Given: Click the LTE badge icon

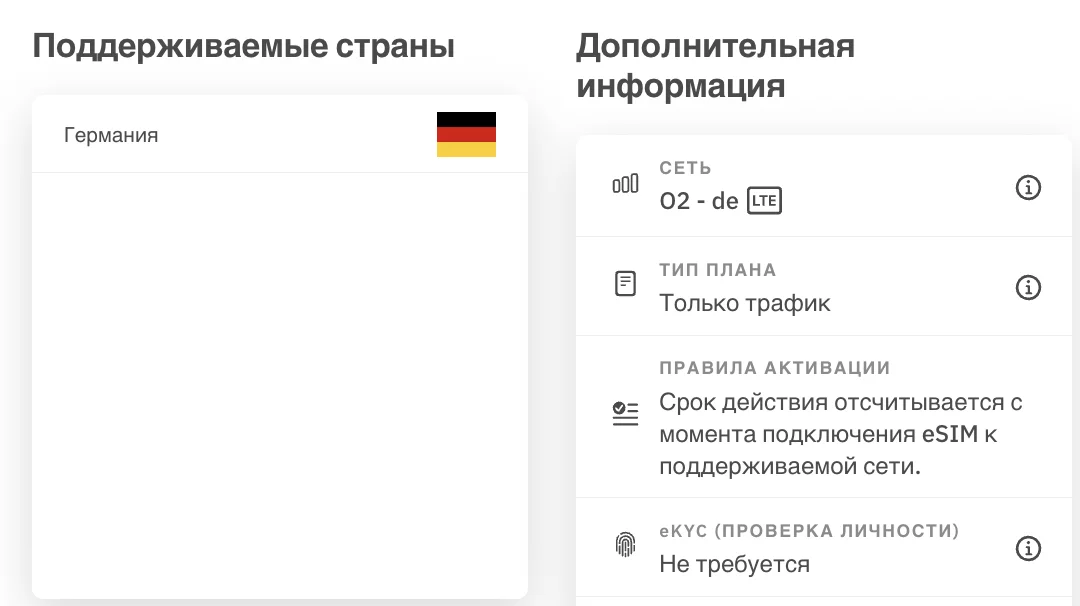Looking at the screenshot, I should pos(765,200).
